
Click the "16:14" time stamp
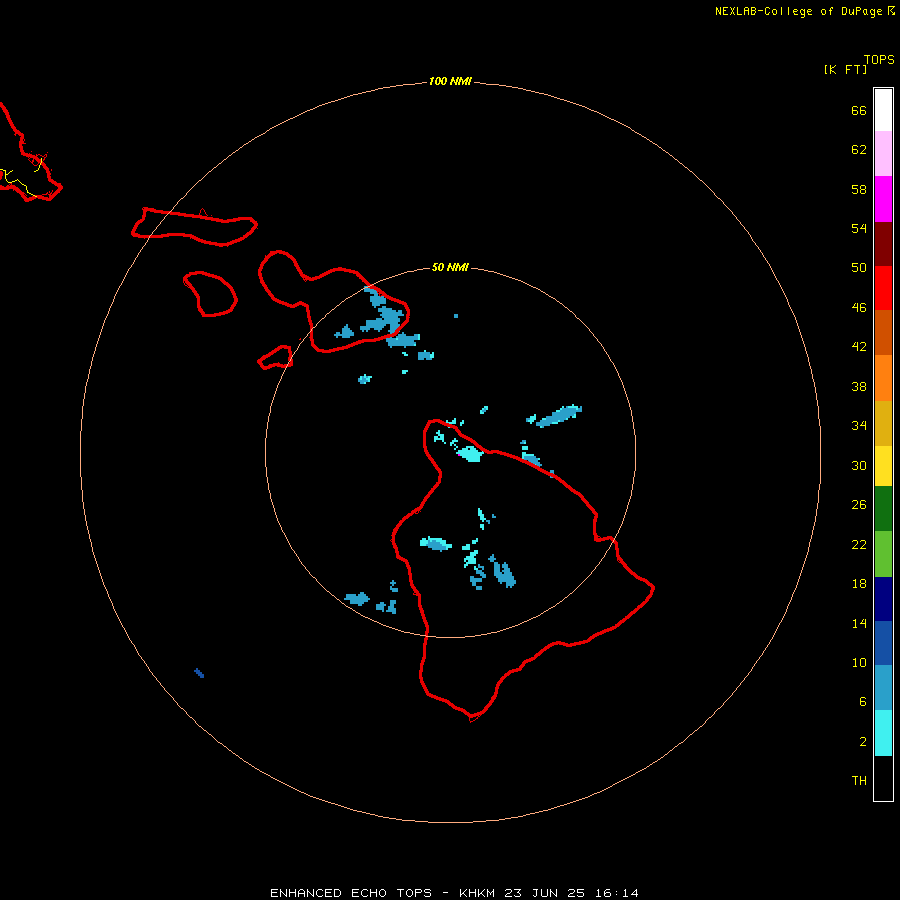pyautogui.click(x=616, y=893)
